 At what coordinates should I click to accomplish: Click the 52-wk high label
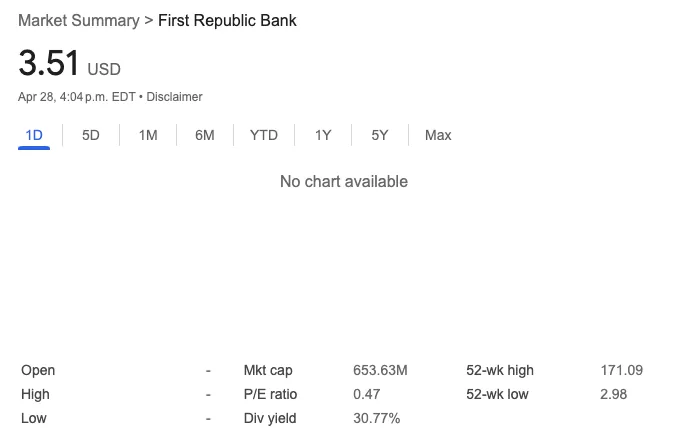500,370
